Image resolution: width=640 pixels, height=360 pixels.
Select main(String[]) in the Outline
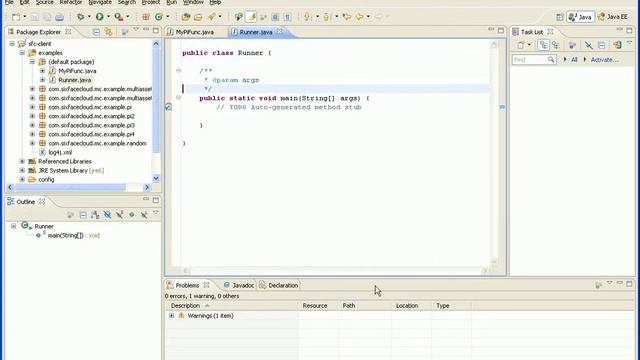tap(65, 236)
